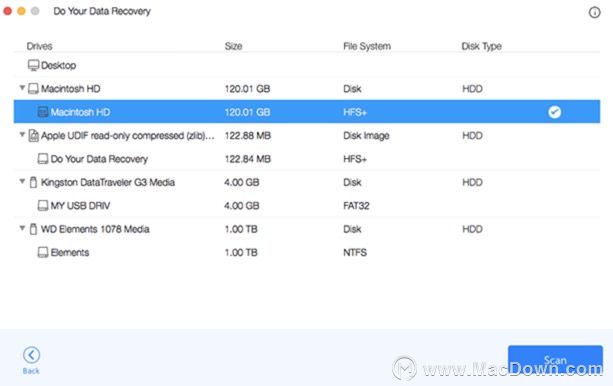Viewport: 613px width, 386px height.
Task: Sort by the File System column header
Action: (367, 46)
